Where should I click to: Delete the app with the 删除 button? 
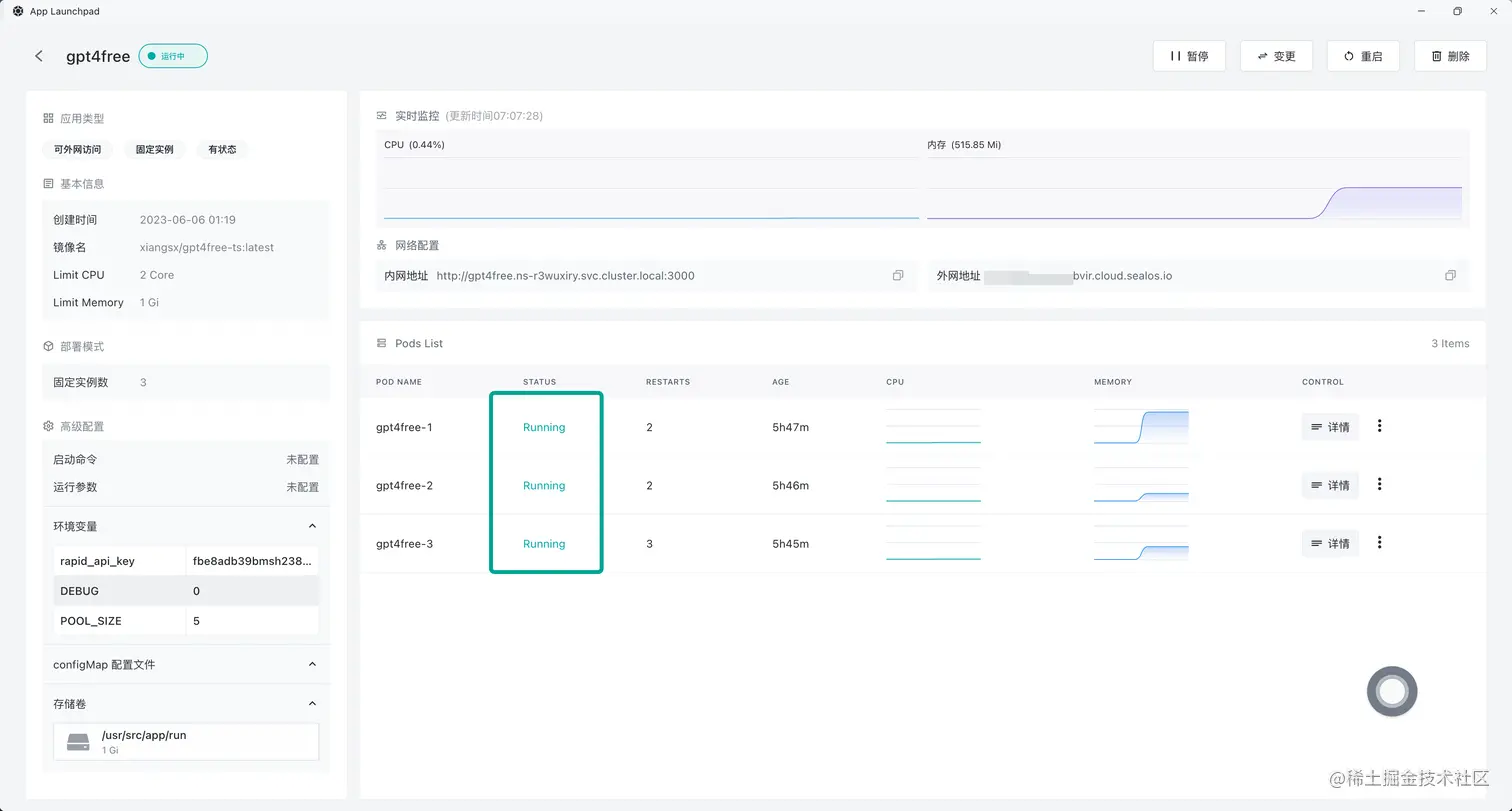(1450, 56)
